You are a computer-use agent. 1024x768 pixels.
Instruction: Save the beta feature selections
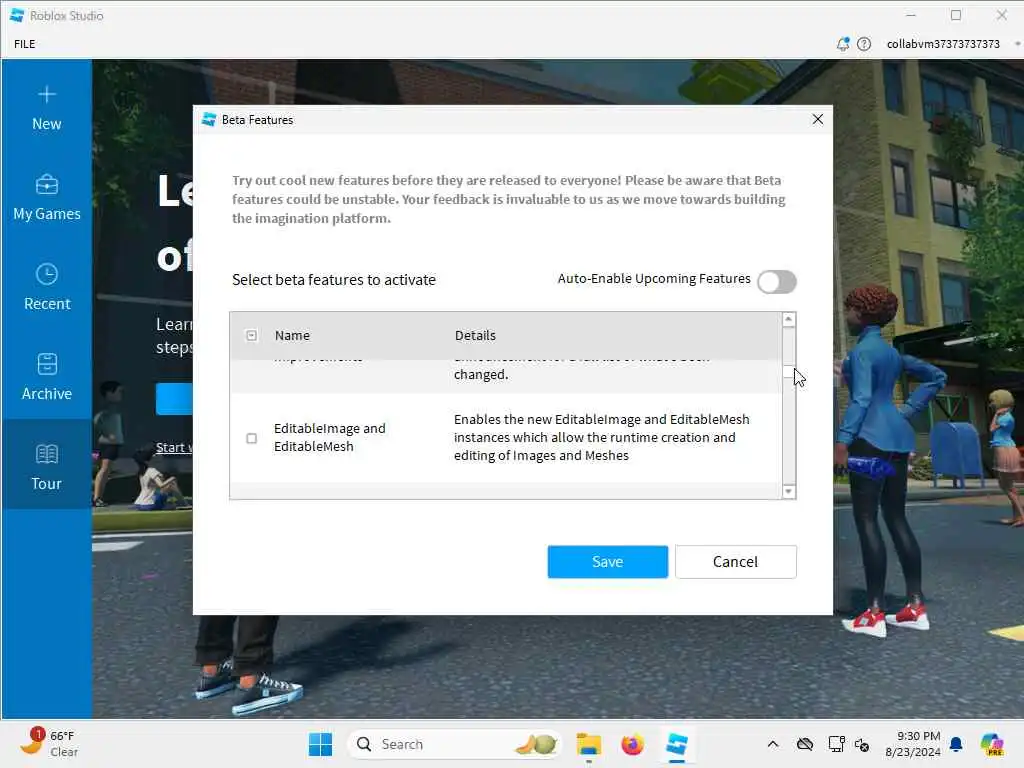pos(607,562)
